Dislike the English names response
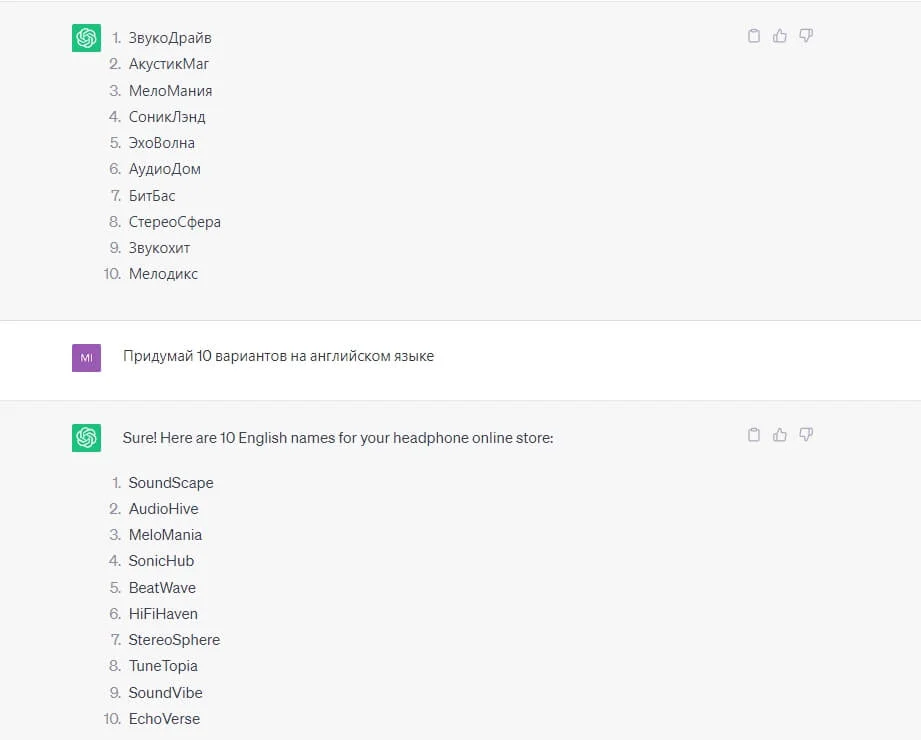 pos(806,435)
